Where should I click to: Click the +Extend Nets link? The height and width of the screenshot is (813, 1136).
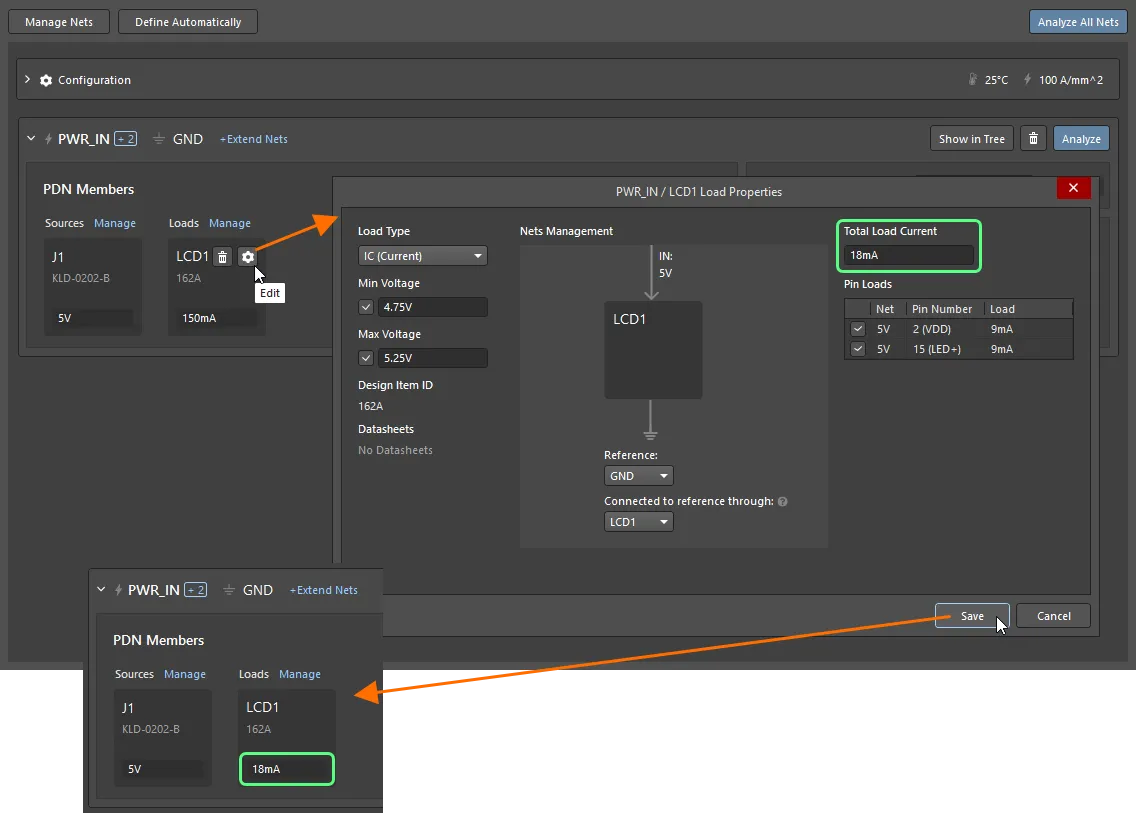[x=254, y=139]
